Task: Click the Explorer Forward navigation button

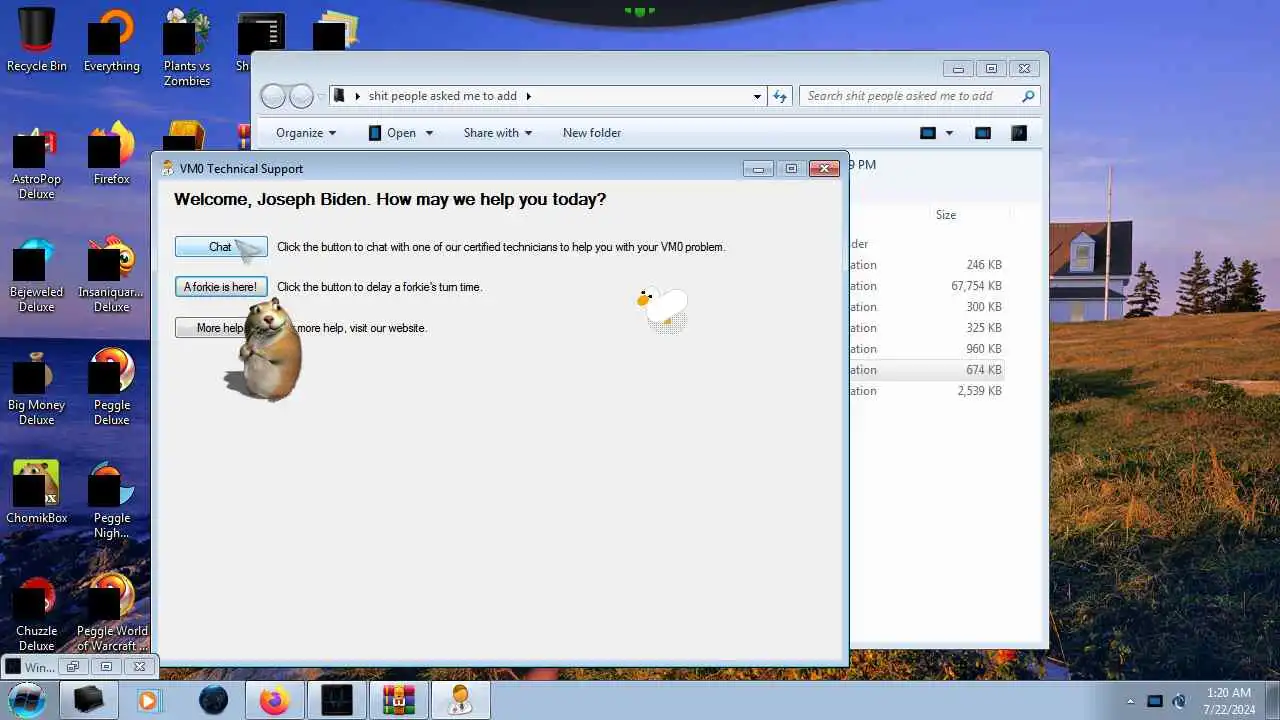Action: [301, 96]
